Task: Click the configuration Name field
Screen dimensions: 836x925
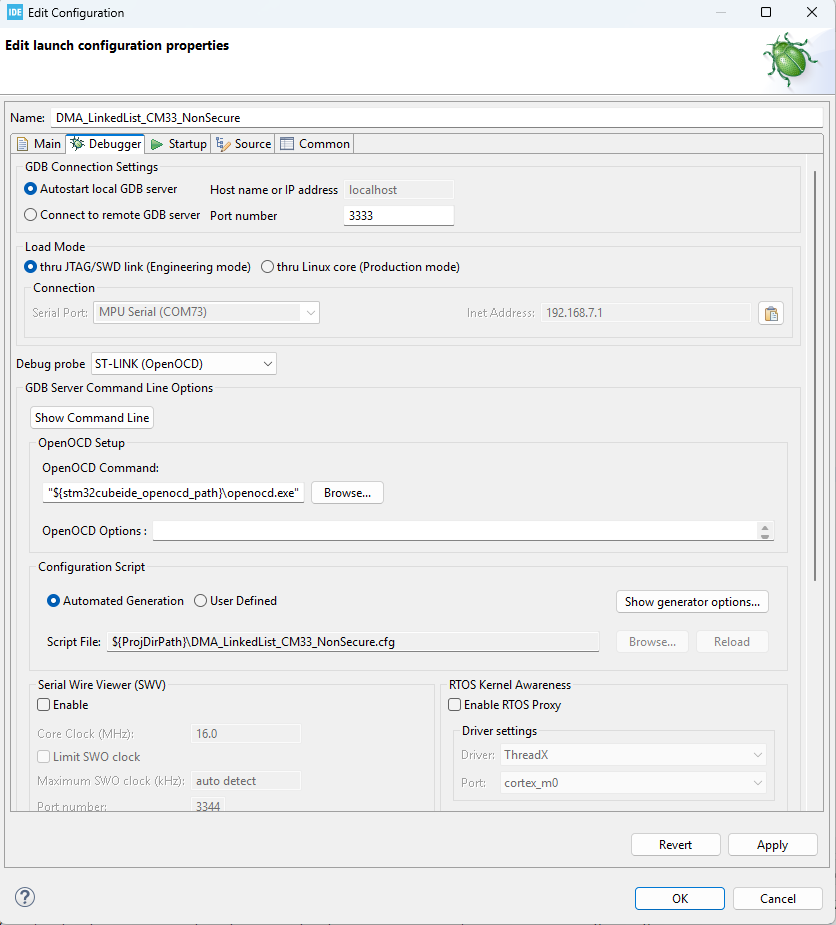Action: point(437,117)
